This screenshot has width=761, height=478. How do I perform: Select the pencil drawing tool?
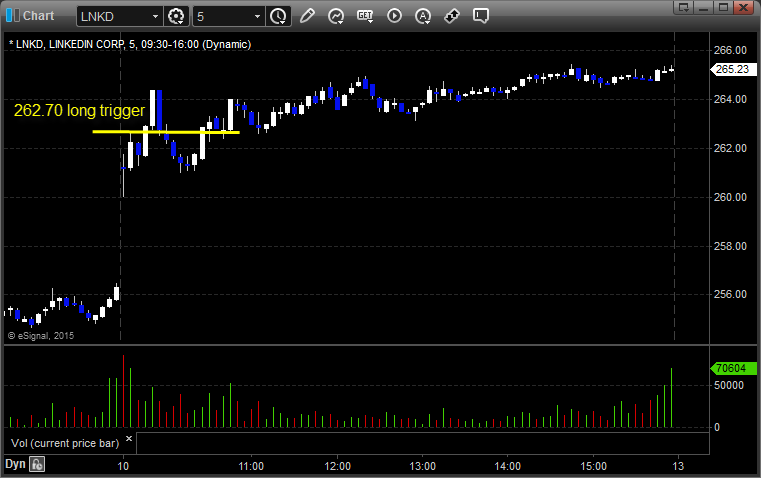(x=307, y=16)
